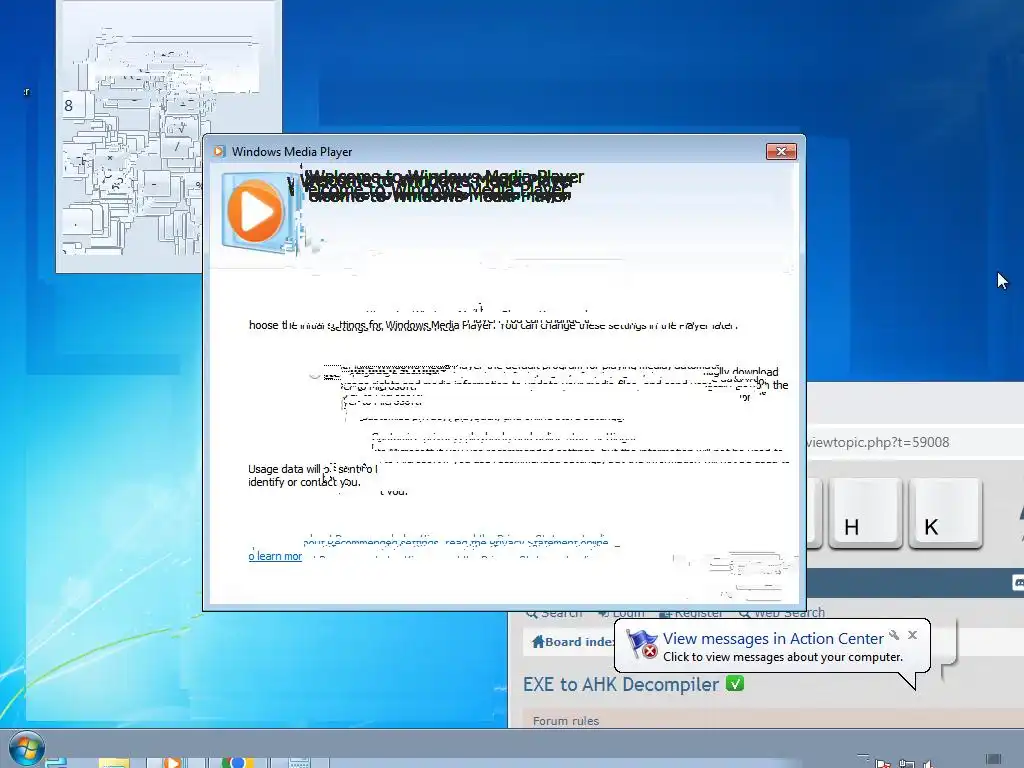The image size is (1024, 768).
Task: Dismiss the Action Center balloon
Action: [912, 635]
